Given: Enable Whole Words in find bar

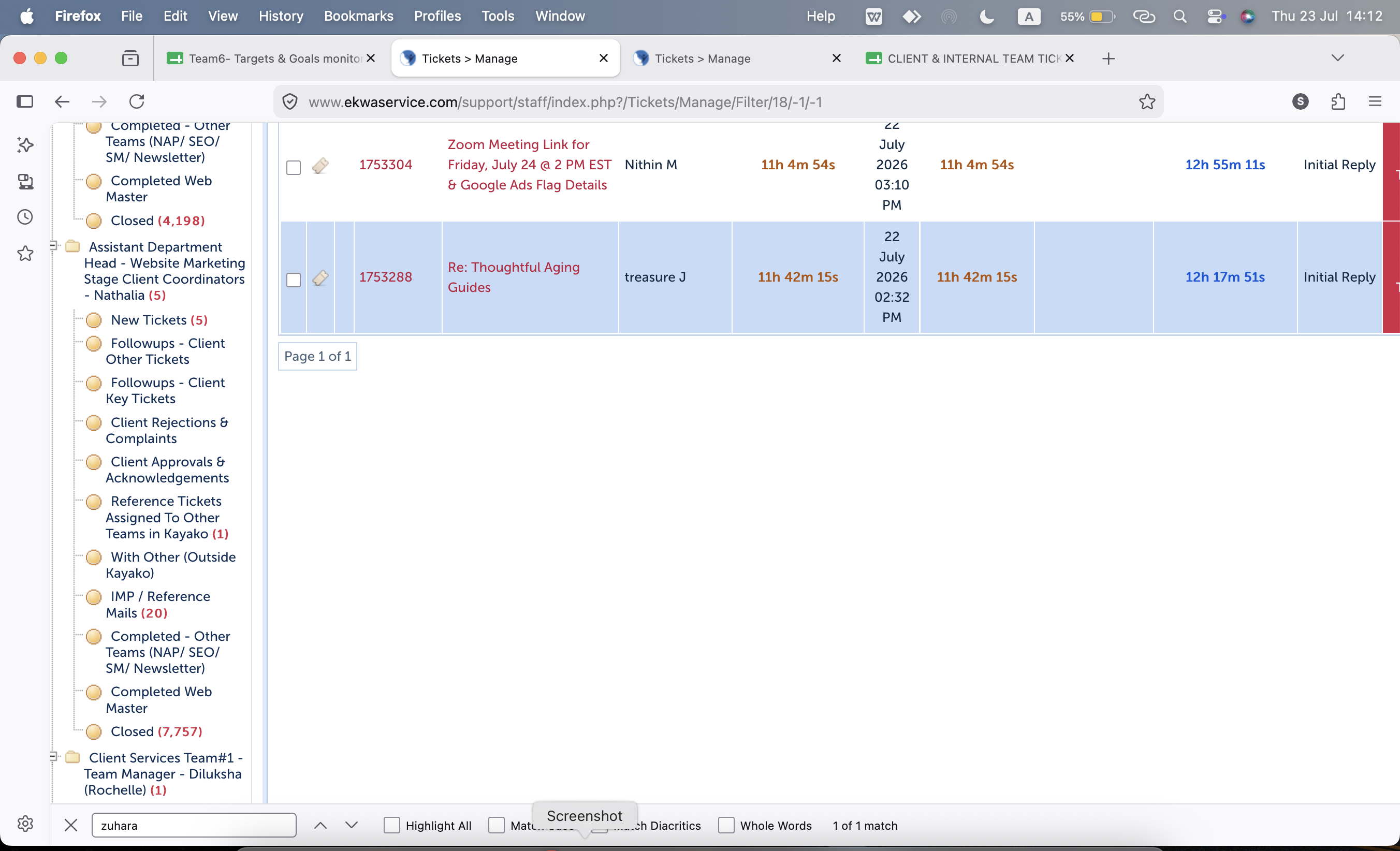Looking at the screenshot, I should pyautogui.click(x=726, y=825).
